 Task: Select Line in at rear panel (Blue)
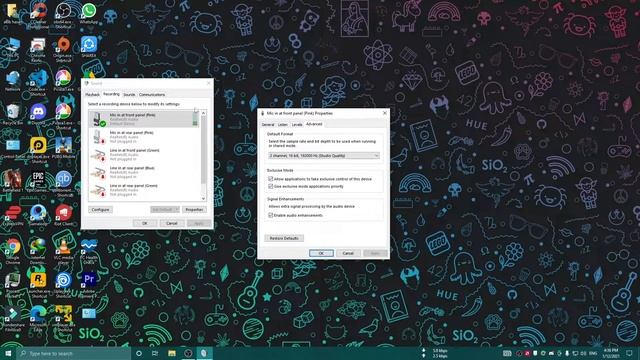(x=144, y=172)
